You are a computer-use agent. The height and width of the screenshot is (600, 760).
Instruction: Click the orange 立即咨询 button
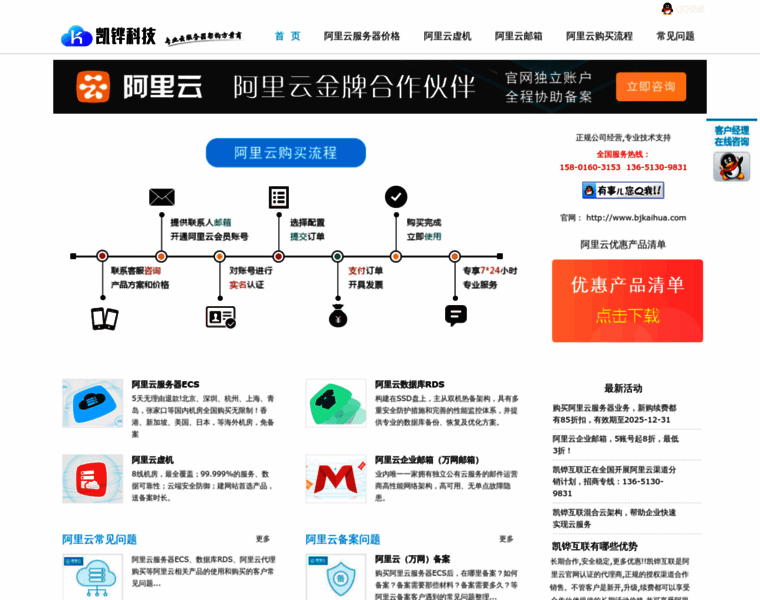click(x=651, y=87)
